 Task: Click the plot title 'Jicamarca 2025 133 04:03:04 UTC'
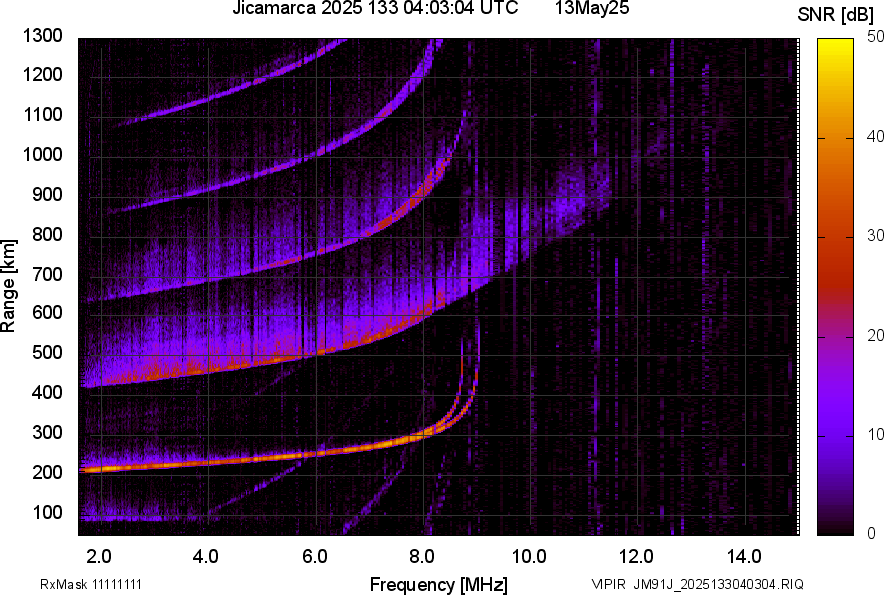click(x=375, y=8)
